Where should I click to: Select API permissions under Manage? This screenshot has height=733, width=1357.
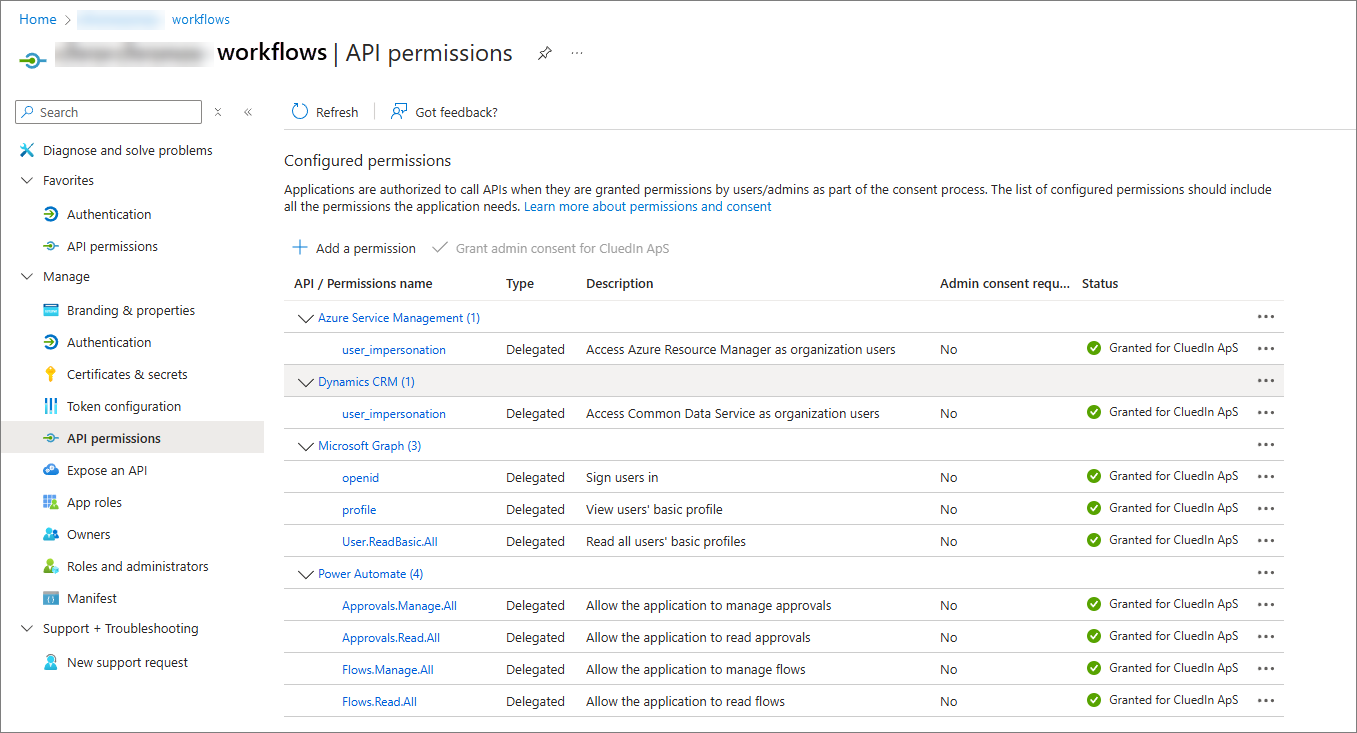(132, 438)
